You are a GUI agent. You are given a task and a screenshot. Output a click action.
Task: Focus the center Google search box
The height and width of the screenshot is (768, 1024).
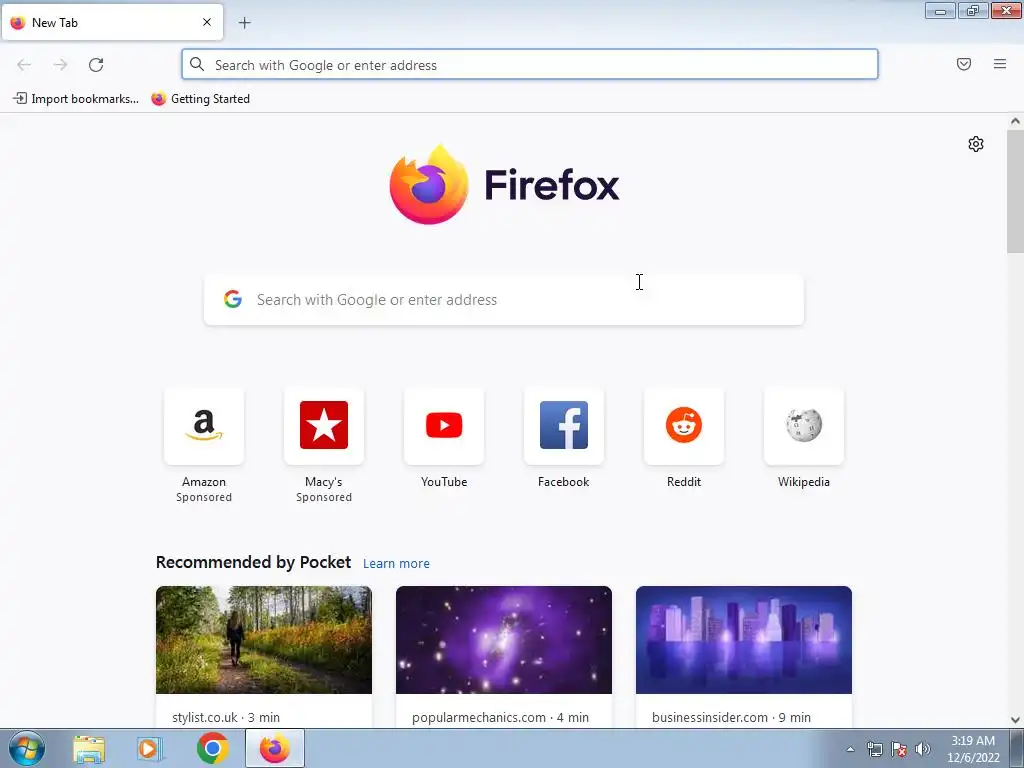504,300
